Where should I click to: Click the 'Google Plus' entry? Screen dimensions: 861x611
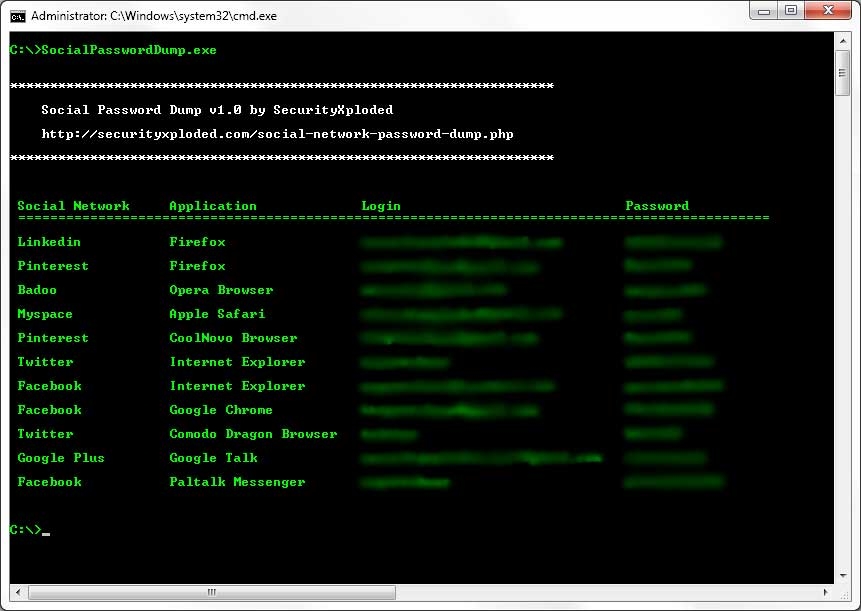tap(61, 458)
